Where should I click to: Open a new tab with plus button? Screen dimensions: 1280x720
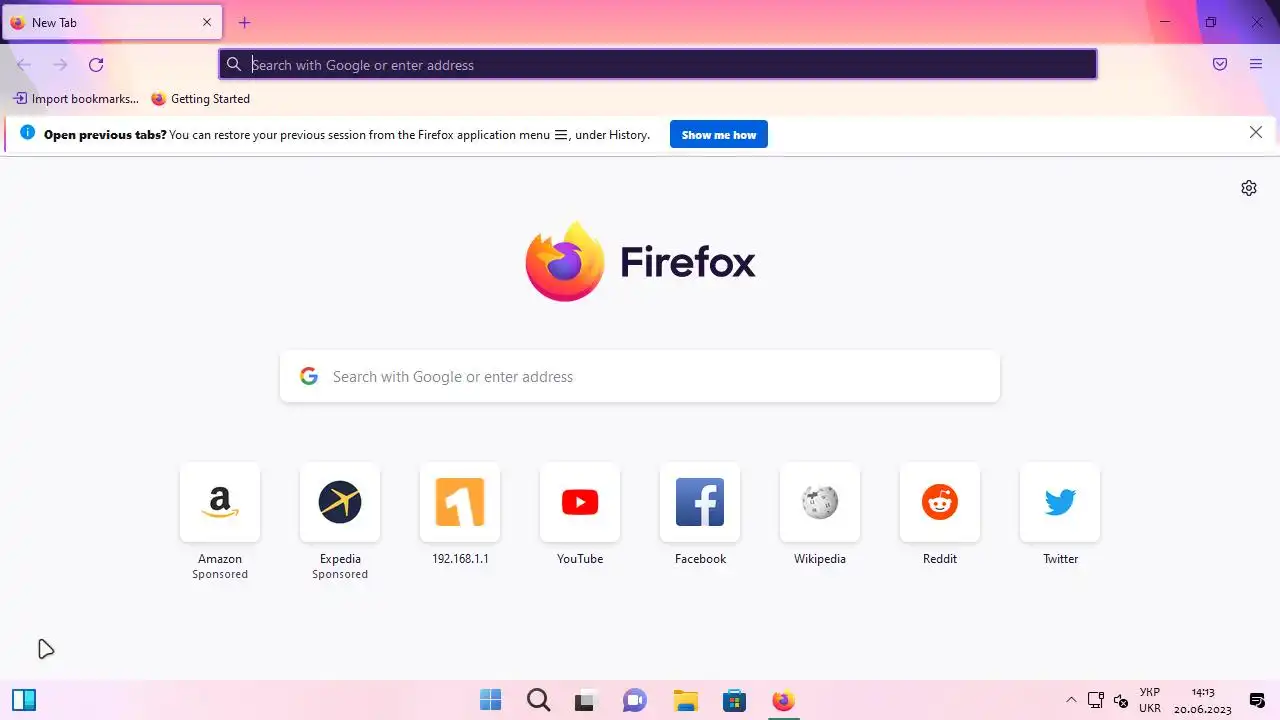click(244, 22)
